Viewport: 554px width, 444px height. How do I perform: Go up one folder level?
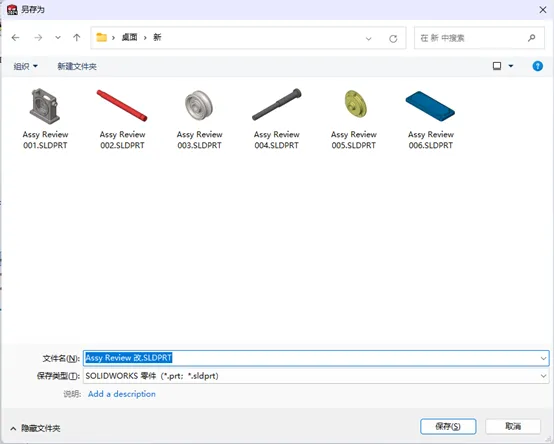coord(77,37)
